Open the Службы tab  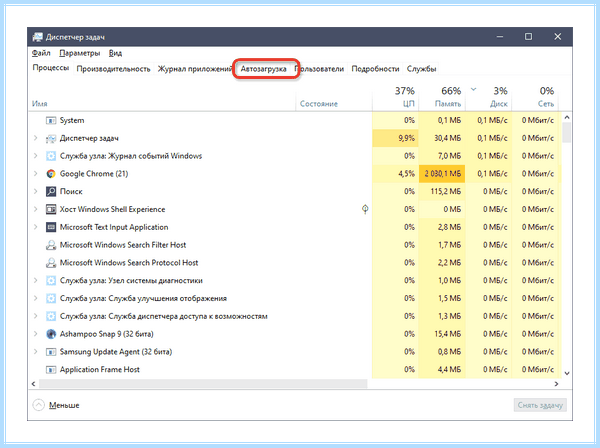[421, 69]
